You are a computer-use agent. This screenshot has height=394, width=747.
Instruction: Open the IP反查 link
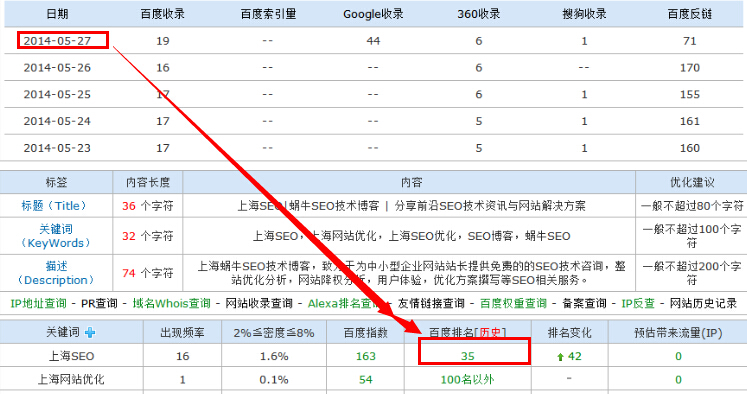(x=638, y=303)
